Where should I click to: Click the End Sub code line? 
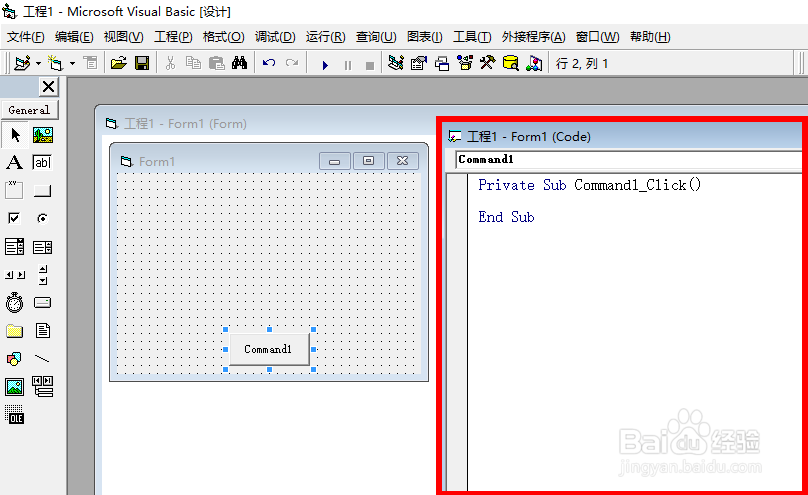point(506,217)
